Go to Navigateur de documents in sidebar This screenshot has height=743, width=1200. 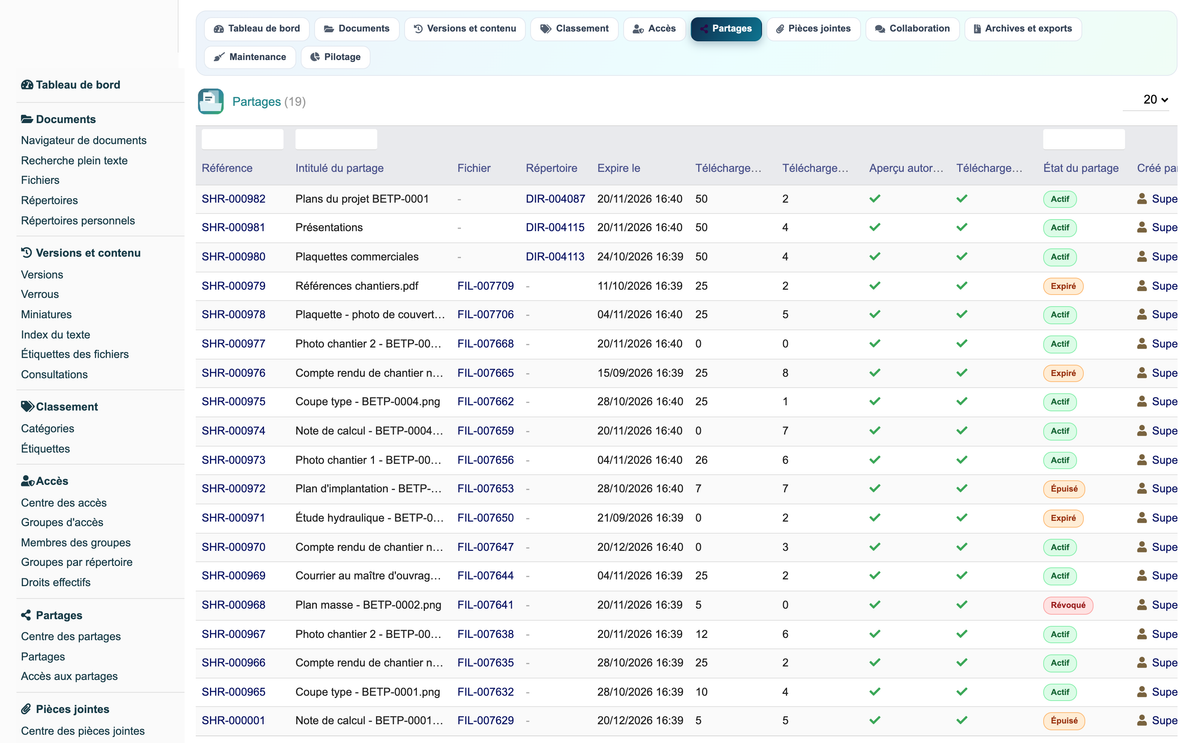(84, 141)
